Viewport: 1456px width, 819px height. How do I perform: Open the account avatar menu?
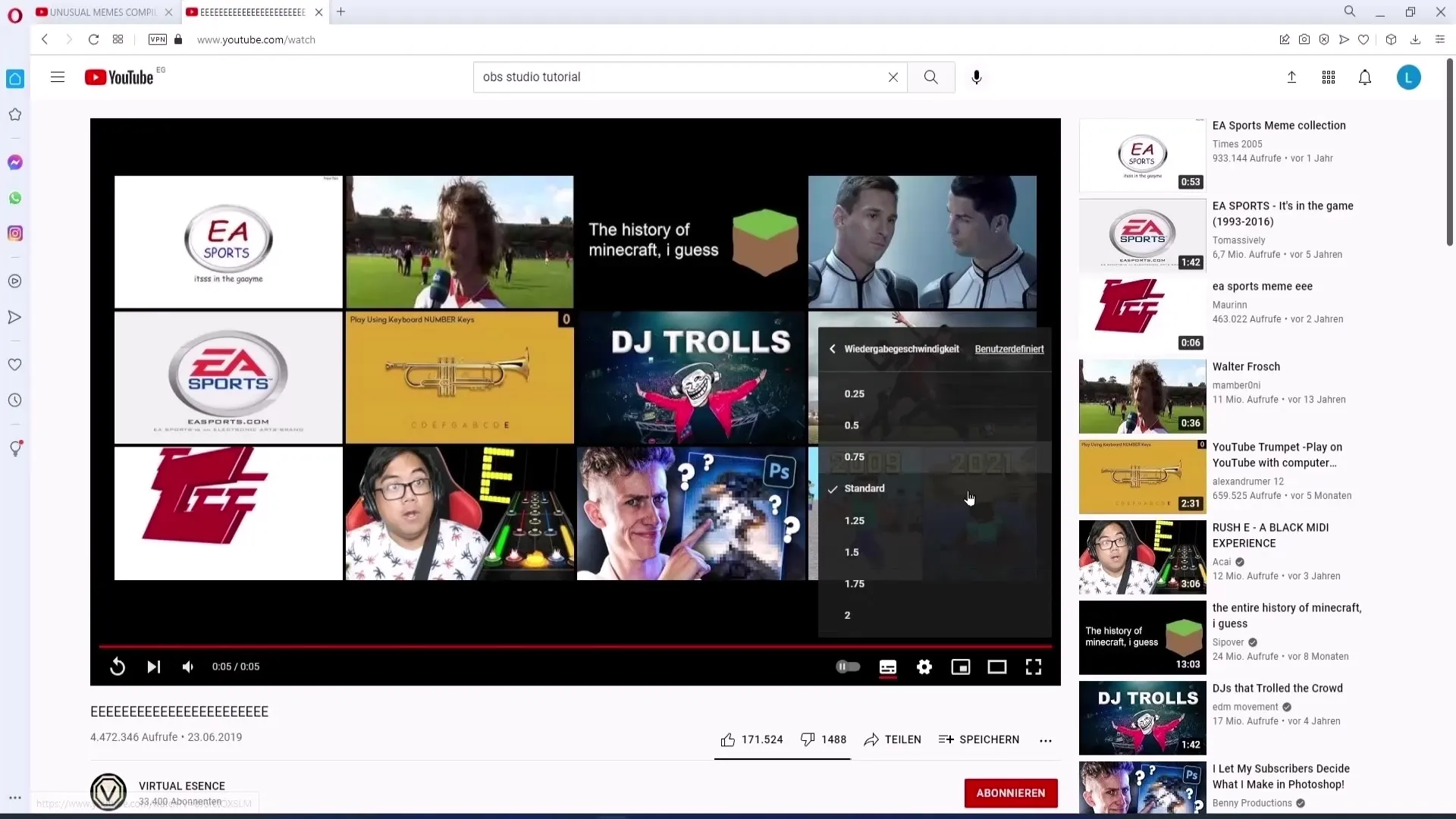click(x=1408, y=77)
